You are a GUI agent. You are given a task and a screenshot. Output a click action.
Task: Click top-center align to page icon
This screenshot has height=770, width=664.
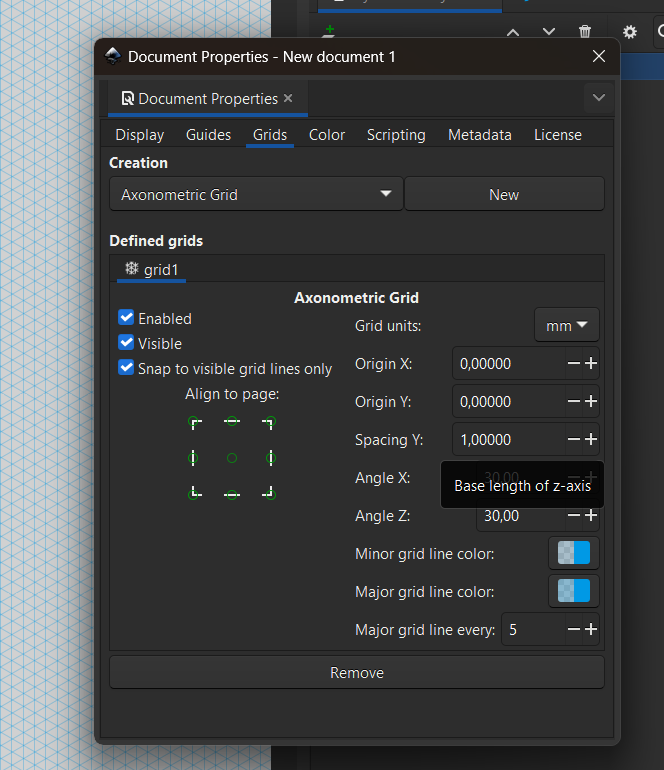(x=232, y=421)
